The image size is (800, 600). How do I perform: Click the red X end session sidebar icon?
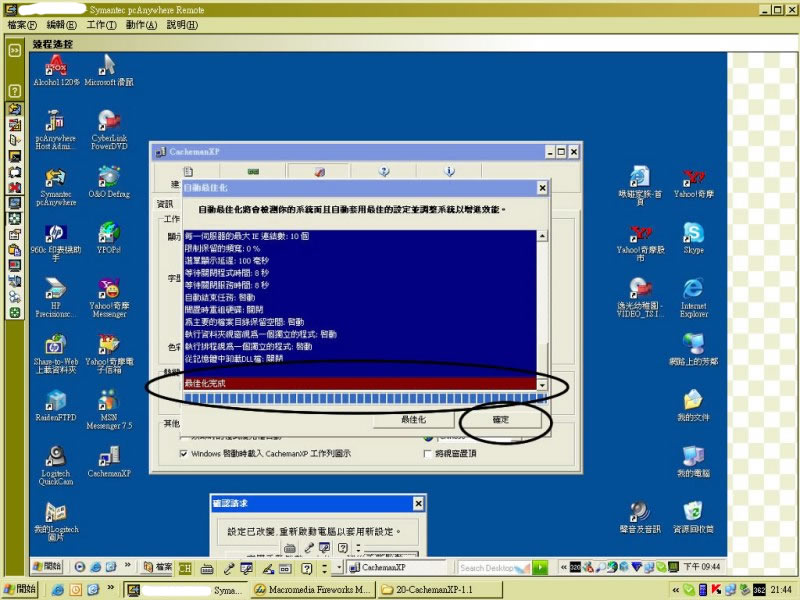pyautogui.click(x=15, y=187)
